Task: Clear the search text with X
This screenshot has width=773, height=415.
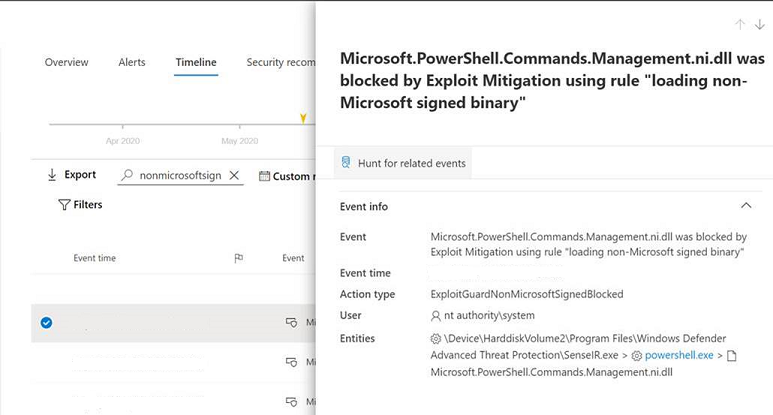Action: (x=234, y=175)
